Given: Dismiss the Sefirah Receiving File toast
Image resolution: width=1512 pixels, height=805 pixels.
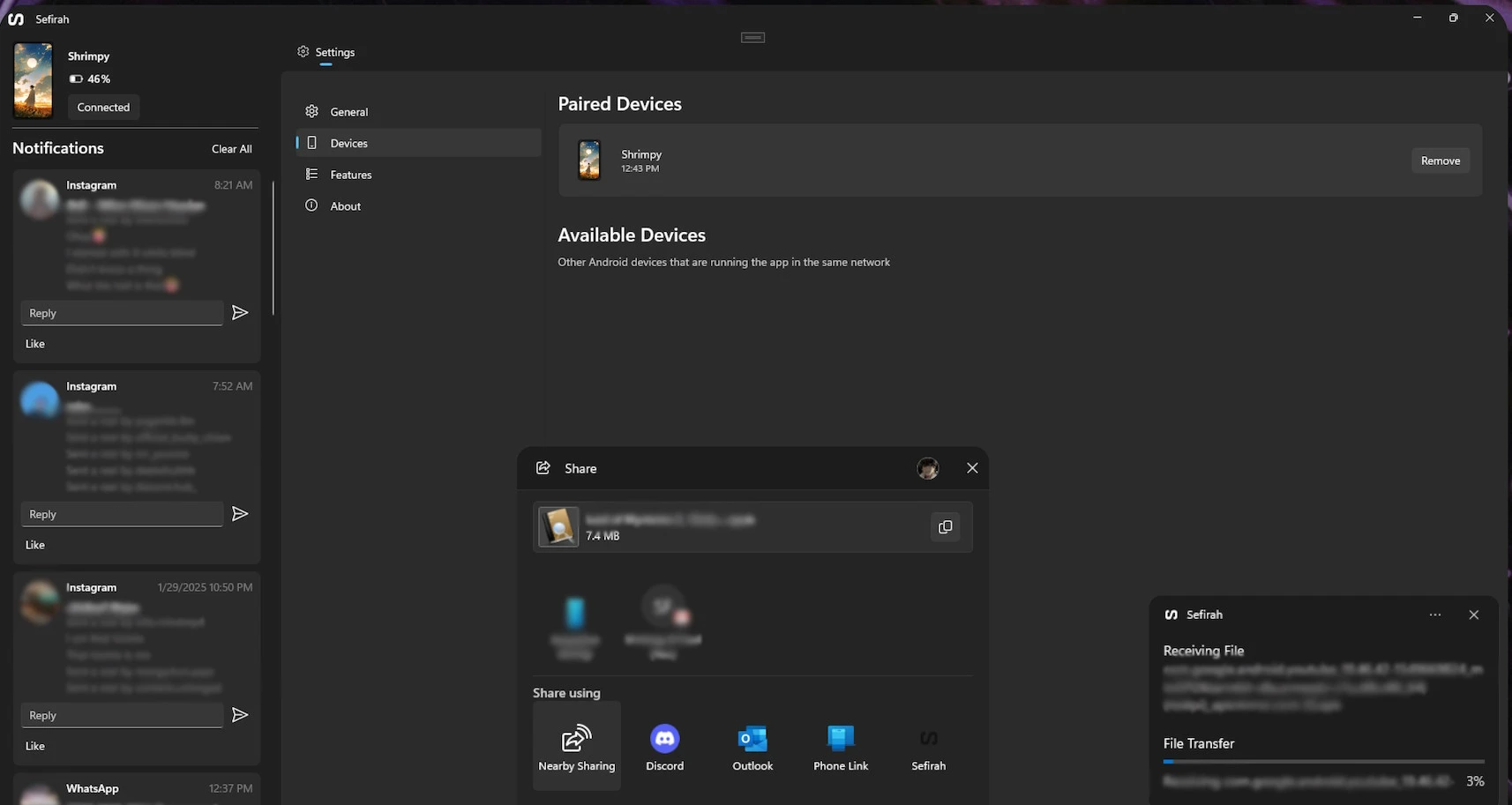Looking at the screenshot, I should click(x=1473, y=615).
